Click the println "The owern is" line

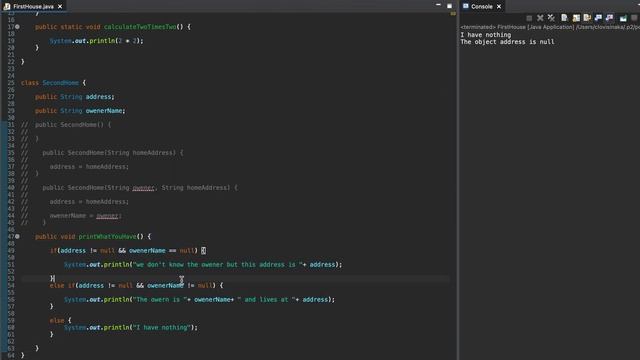(x=199, y=299)
